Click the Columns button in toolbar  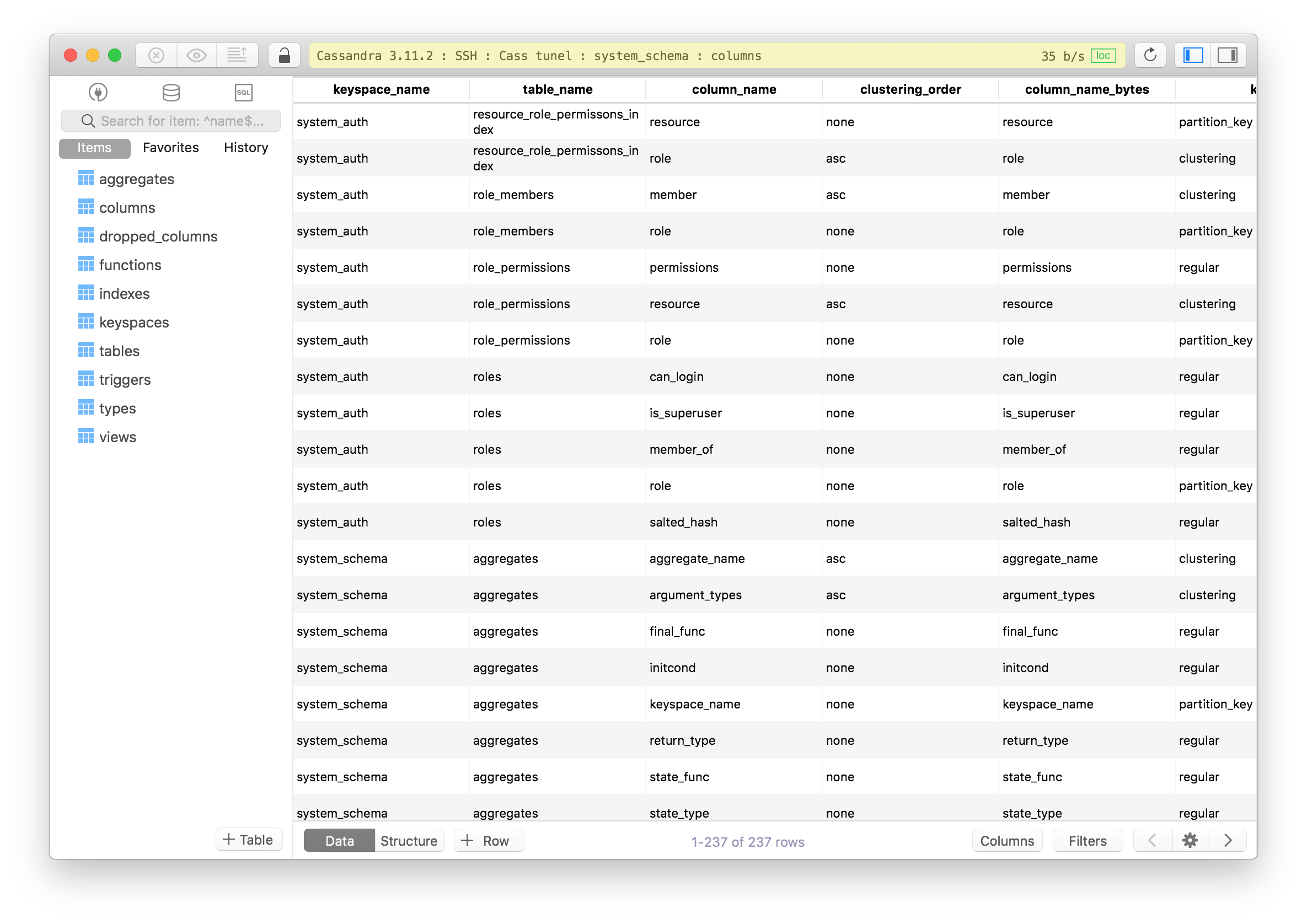pyautogui.click(x=1006, y=840)
